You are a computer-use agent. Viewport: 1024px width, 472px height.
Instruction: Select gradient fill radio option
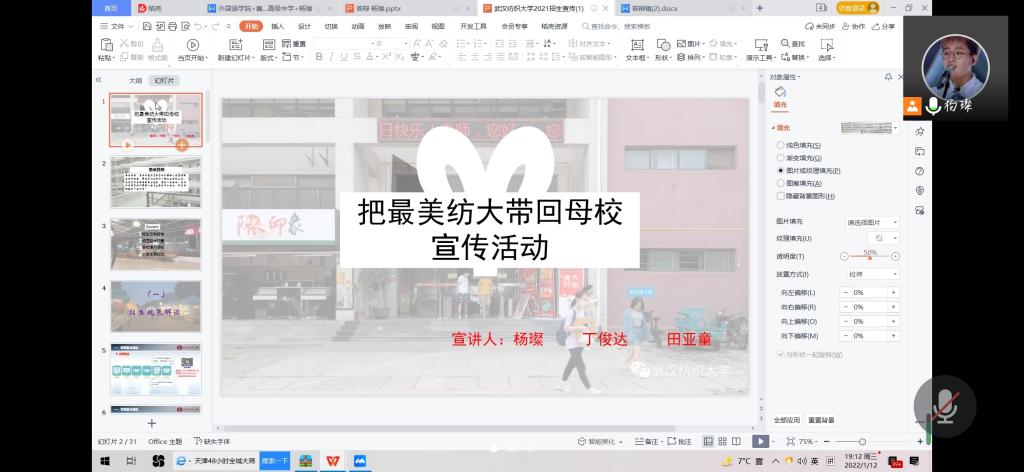[x=781, y=158]
